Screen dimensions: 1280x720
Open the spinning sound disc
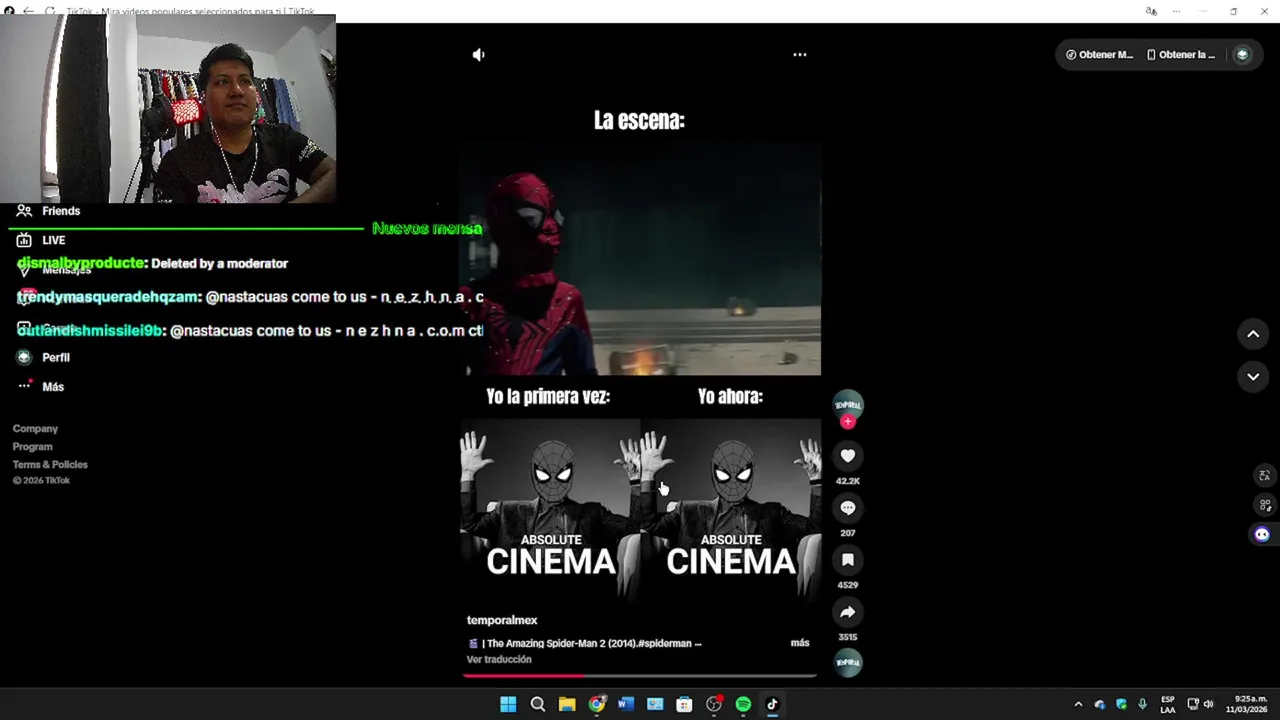(x=848, y=662)
